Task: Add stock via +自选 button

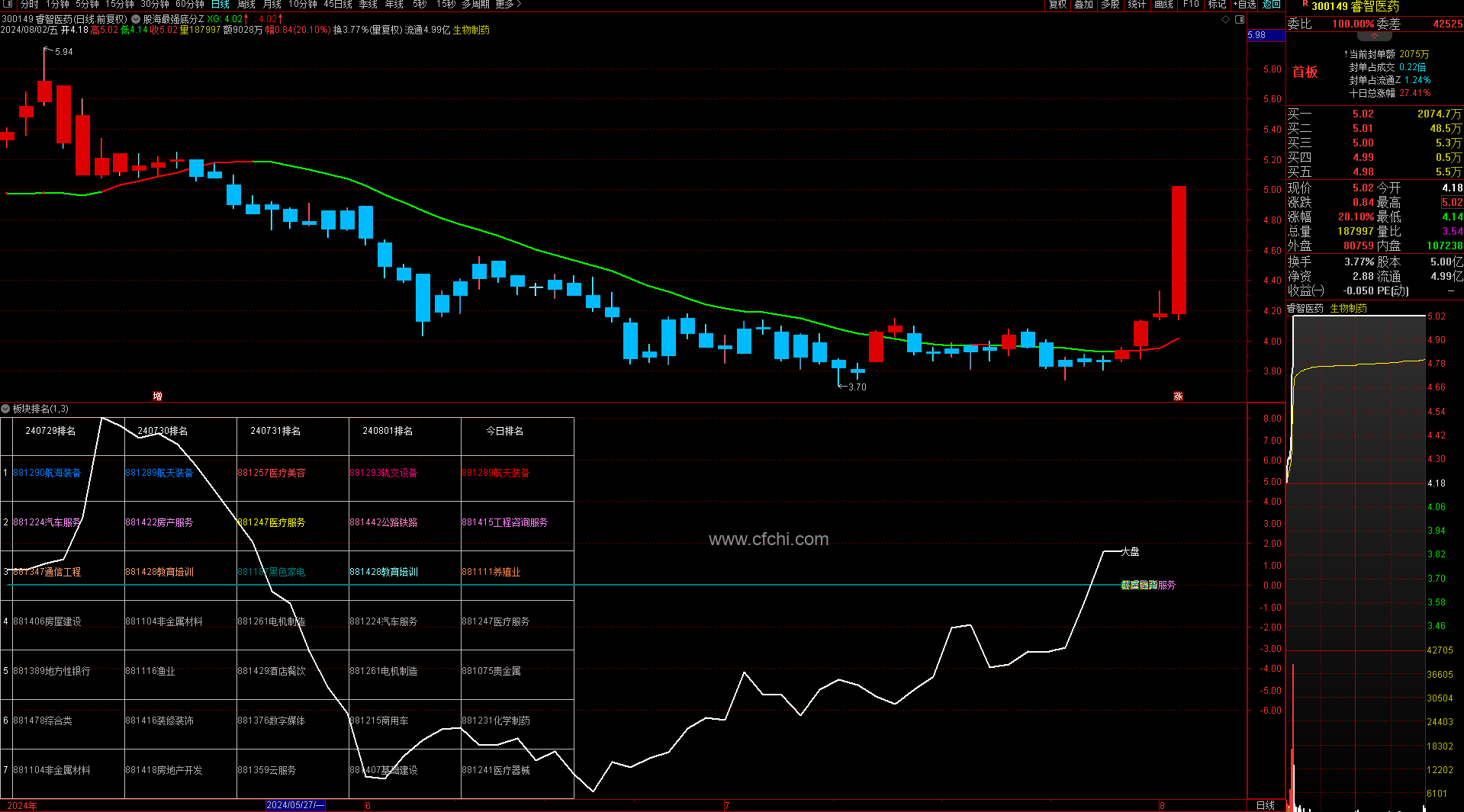Action: [x=1244, y=5]
